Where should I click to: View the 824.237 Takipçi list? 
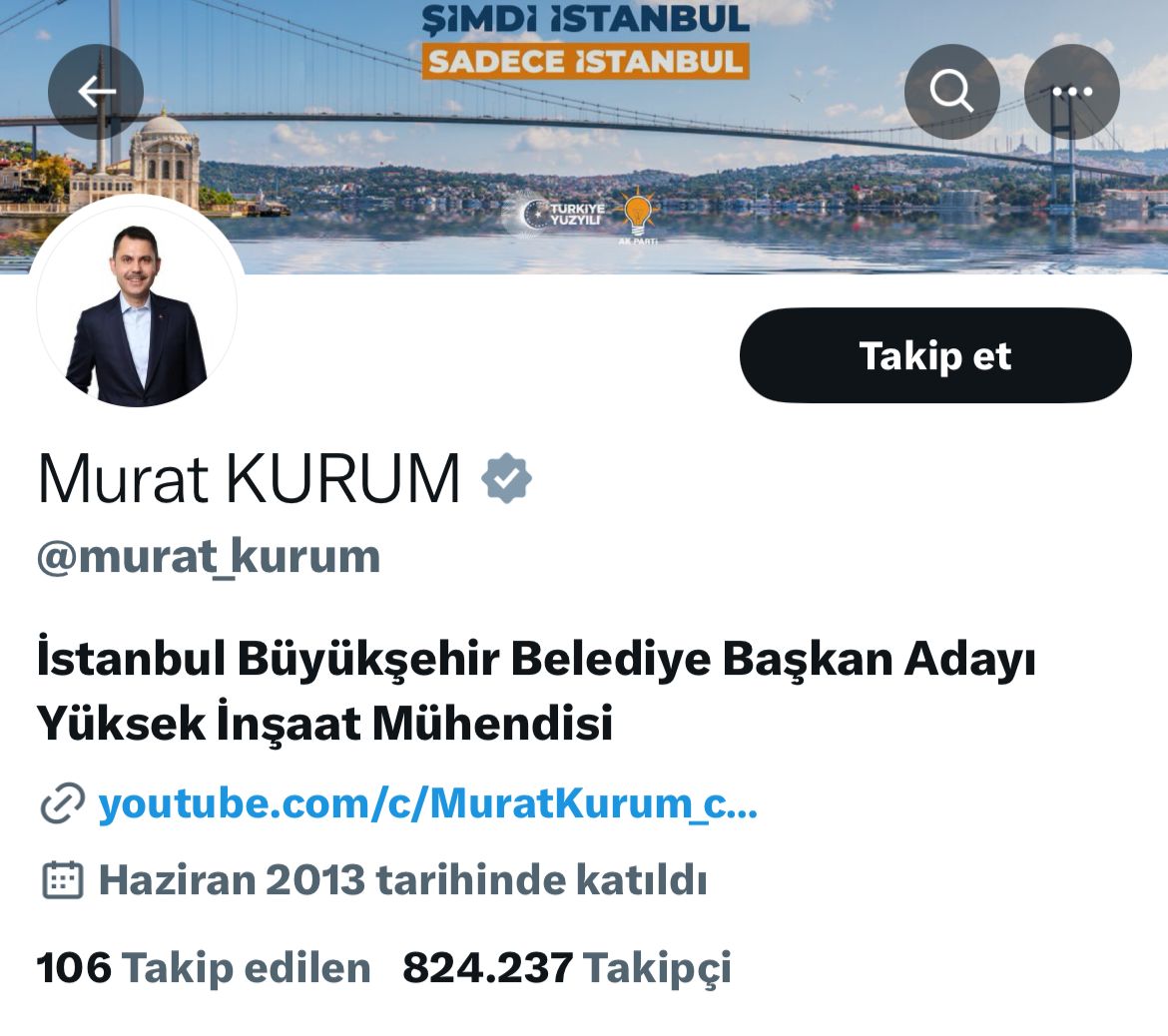pyautogui.click(x=567, y=967)
